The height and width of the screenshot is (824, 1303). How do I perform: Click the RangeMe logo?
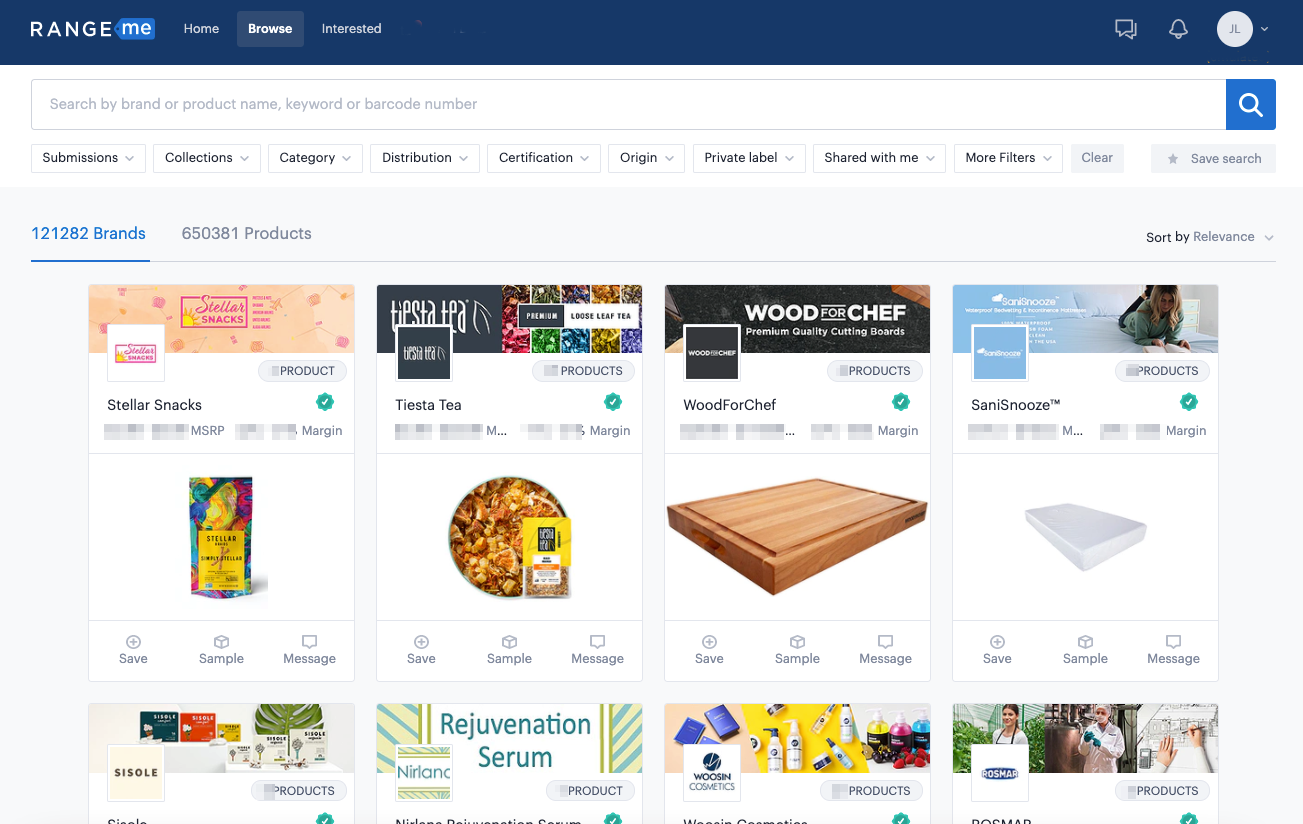point(92,29)
